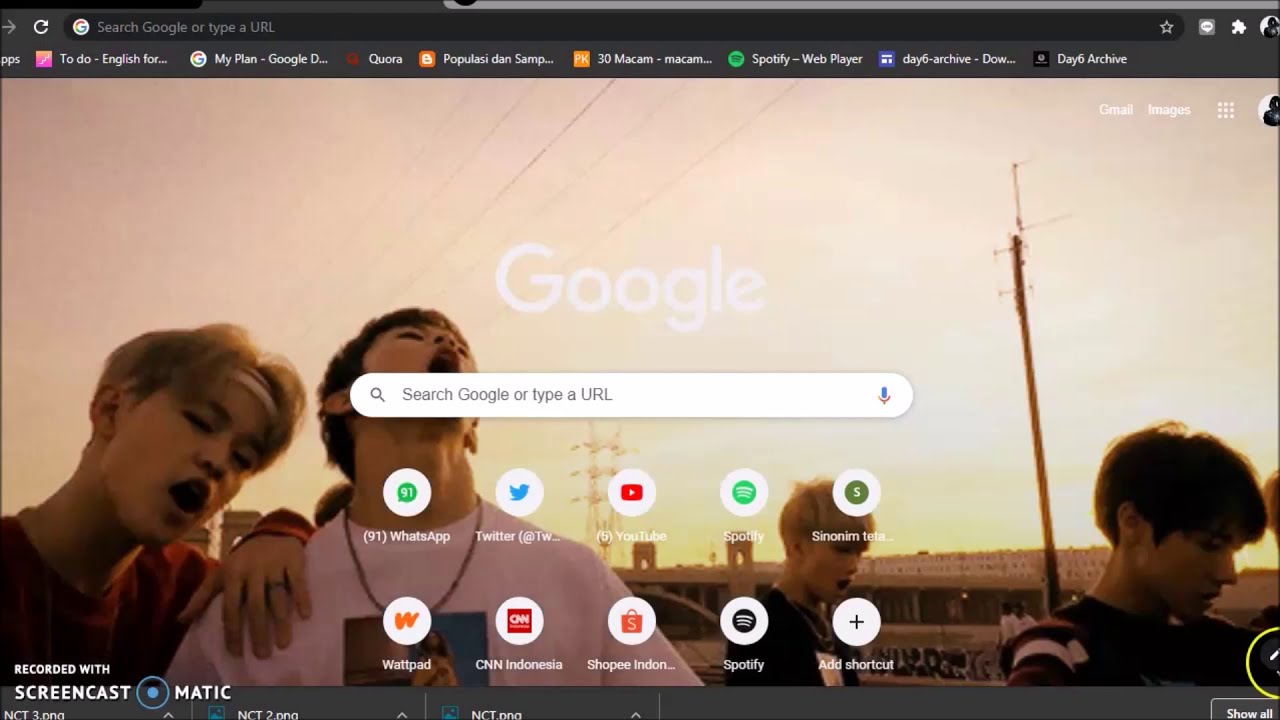Open the Twitter shortcut
The image size is (1280, 720).
click(519, 506)
